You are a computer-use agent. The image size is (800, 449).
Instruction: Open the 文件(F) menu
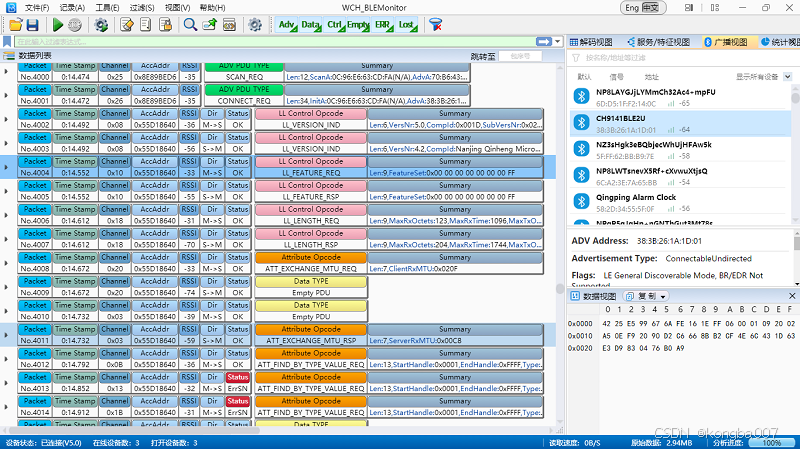(x=37, y=8)
